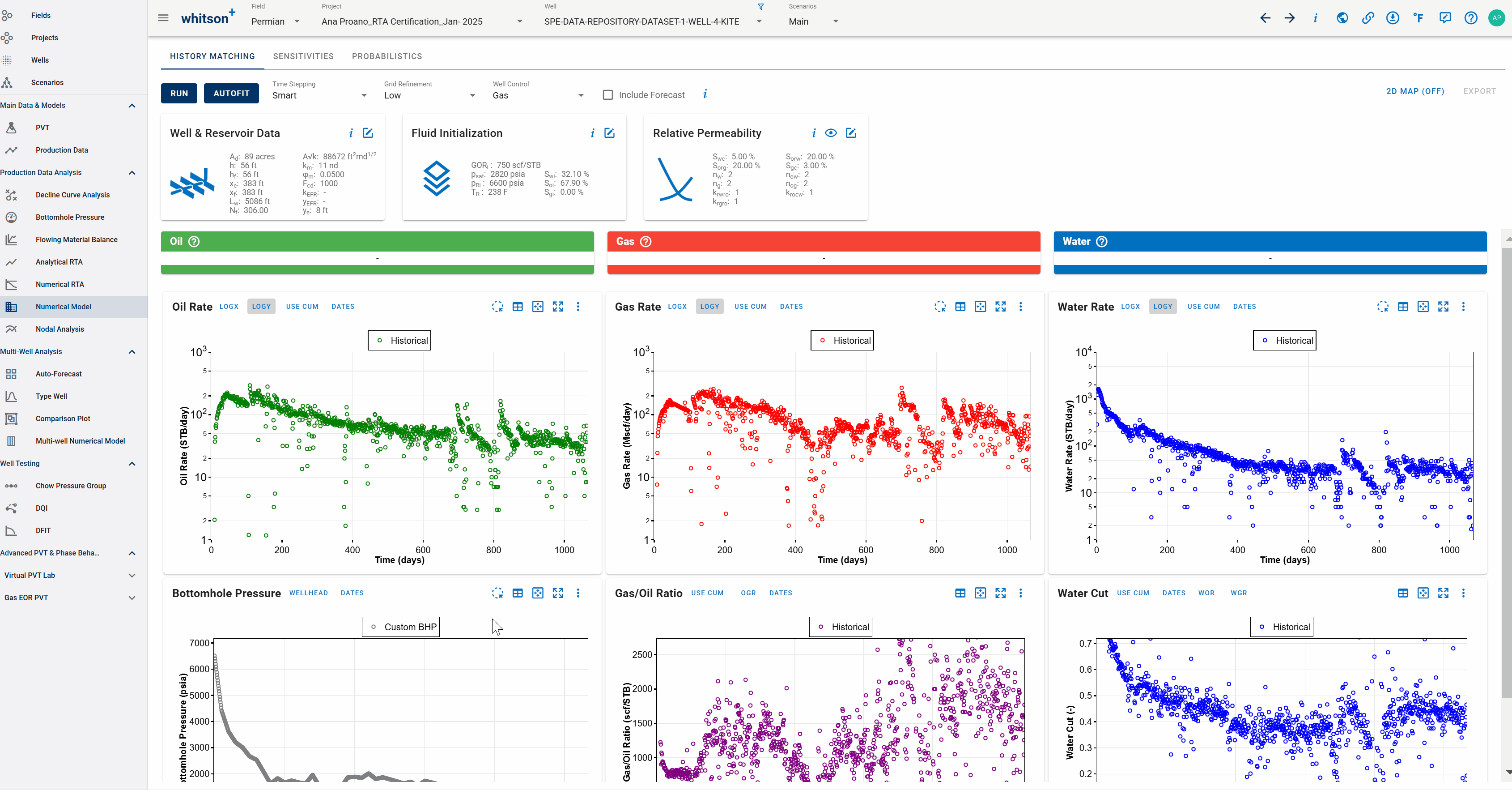The image size is (1512, 790).
Task: Toggle LOGX on Oil Rate chart
Action: point(229,306)
